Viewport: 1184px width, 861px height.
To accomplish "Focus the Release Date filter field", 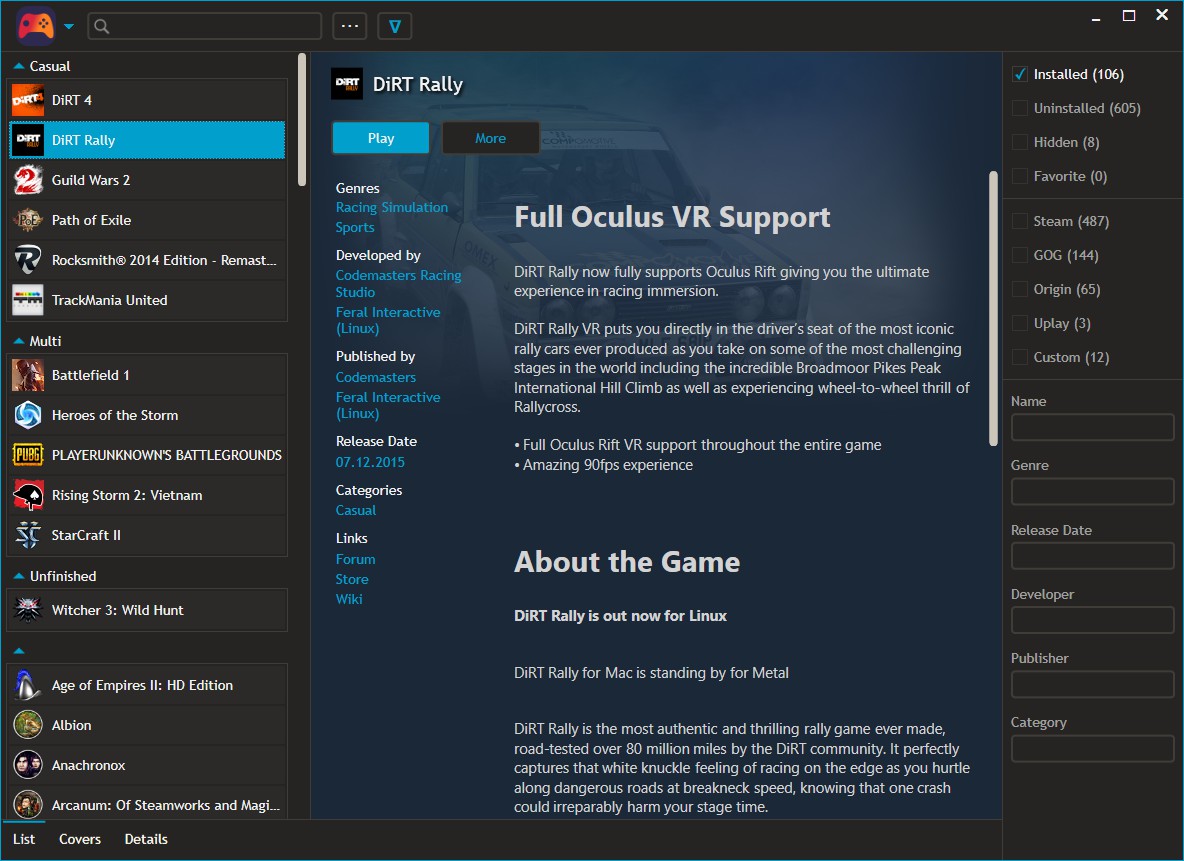I will pyautogui.click(x=1092, y=556).
